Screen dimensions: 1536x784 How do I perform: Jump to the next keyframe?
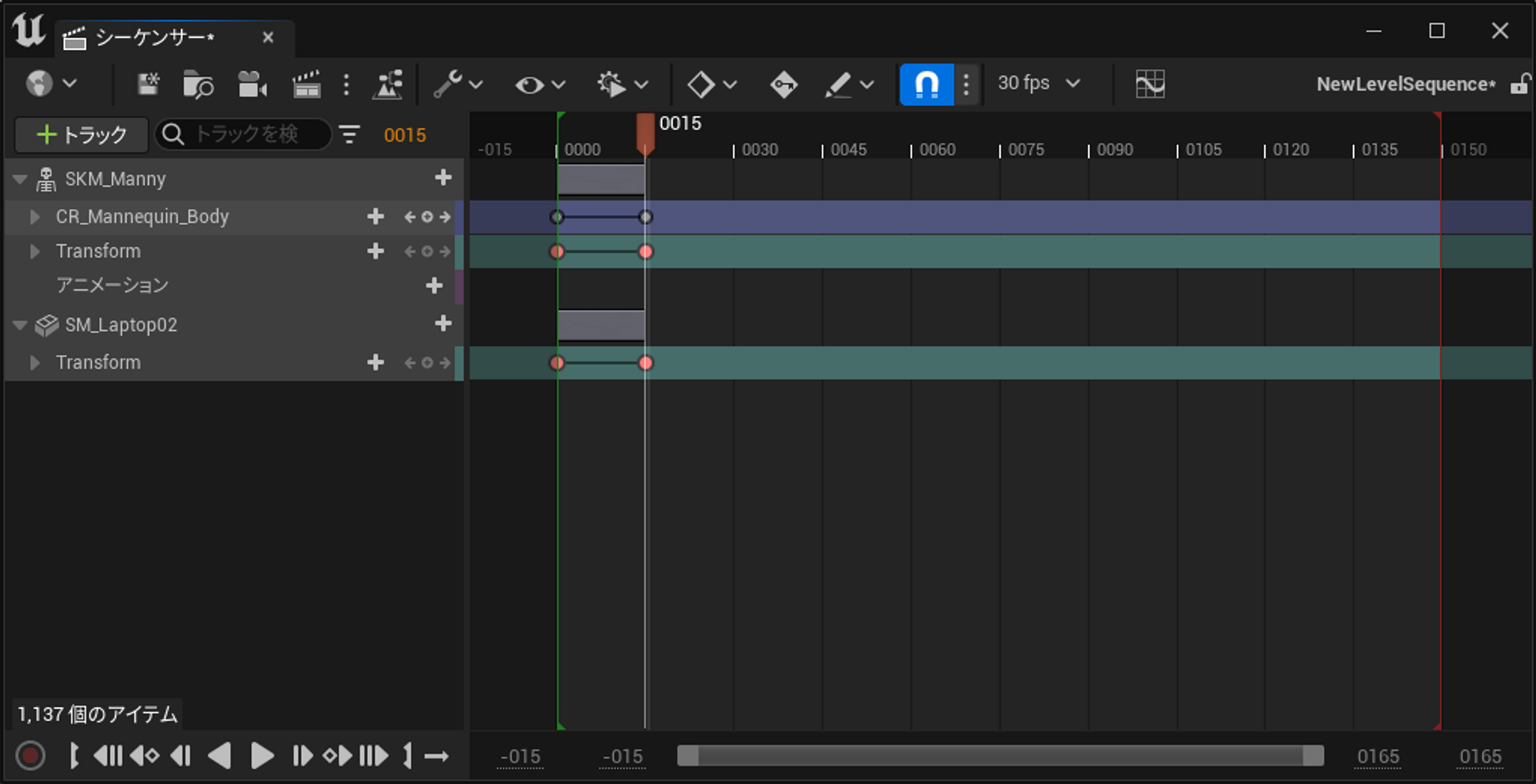(337, 756)
